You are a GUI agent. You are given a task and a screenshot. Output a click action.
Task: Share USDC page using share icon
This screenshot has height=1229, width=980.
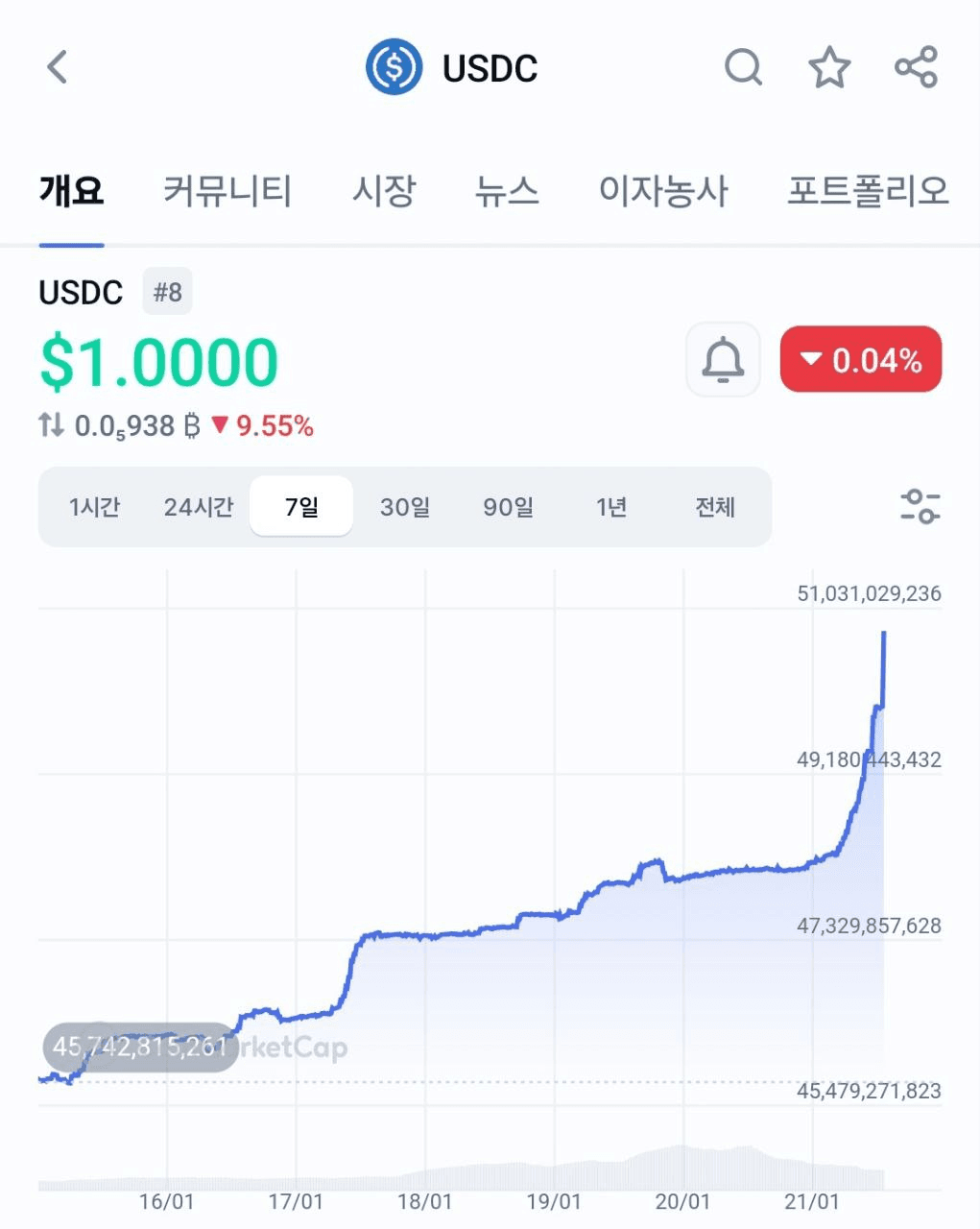pyautogui.click(x=916, y=67)
